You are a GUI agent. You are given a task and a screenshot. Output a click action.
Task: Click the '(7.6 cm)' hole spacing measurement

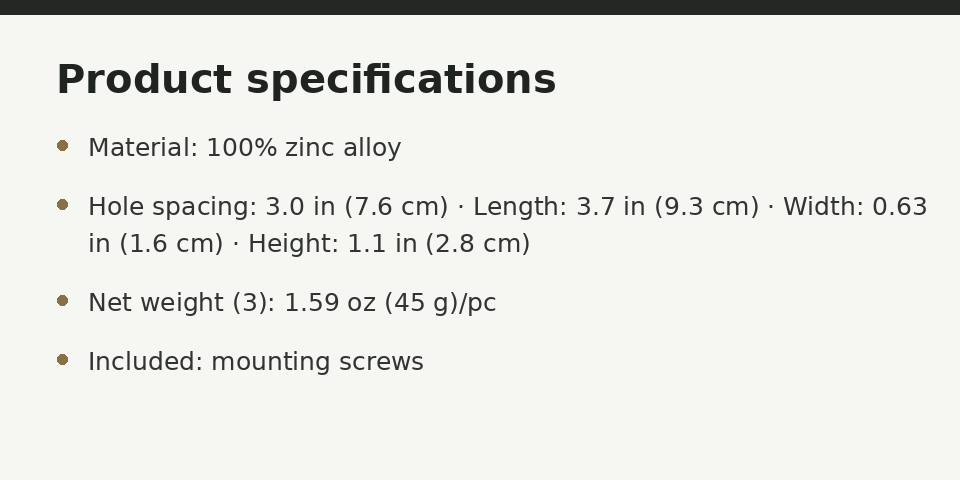tap(396, 207)
